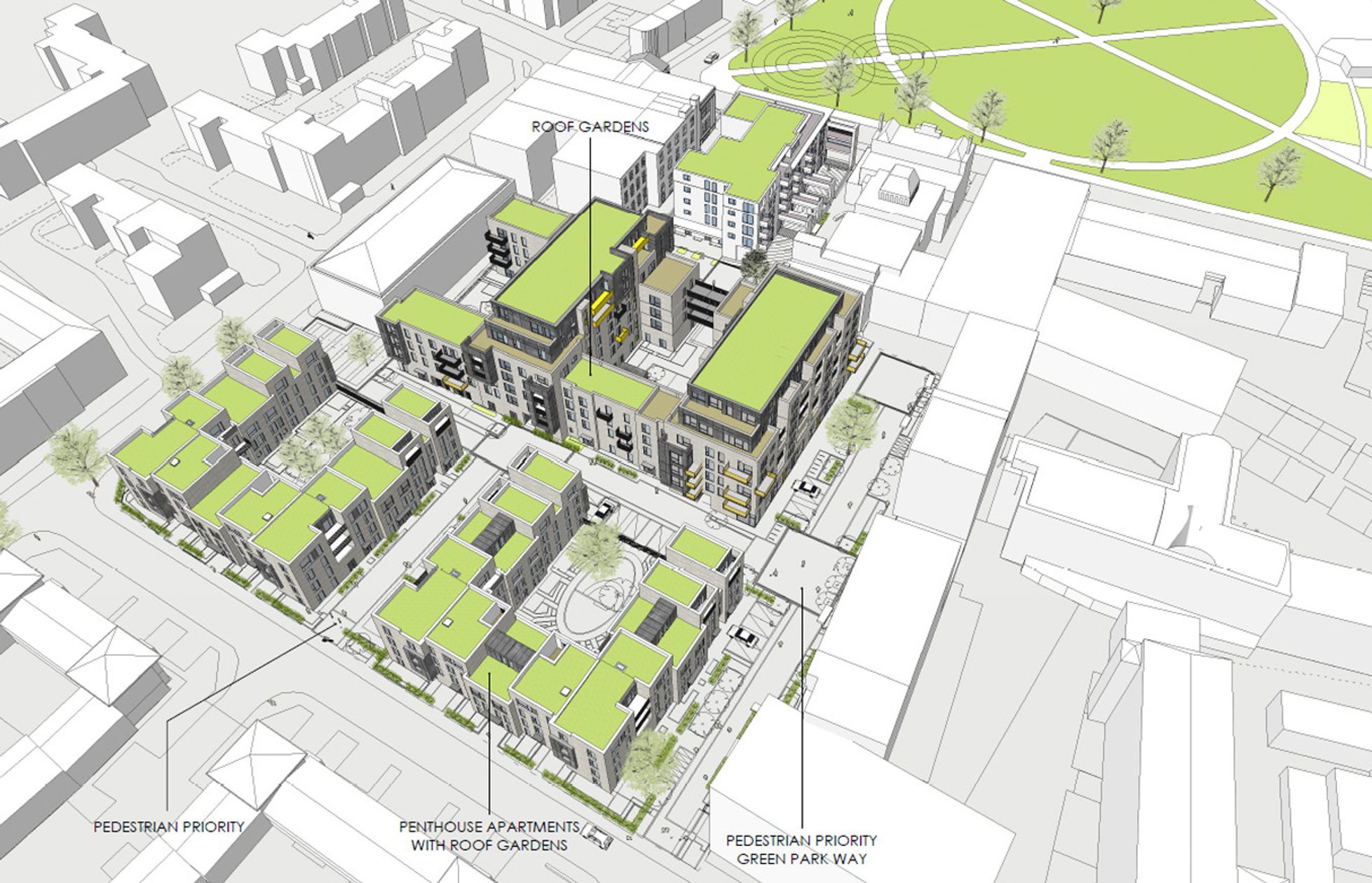Click the large tree inside the oval courtyard
1372x883 pixels.
coord(595,549)
